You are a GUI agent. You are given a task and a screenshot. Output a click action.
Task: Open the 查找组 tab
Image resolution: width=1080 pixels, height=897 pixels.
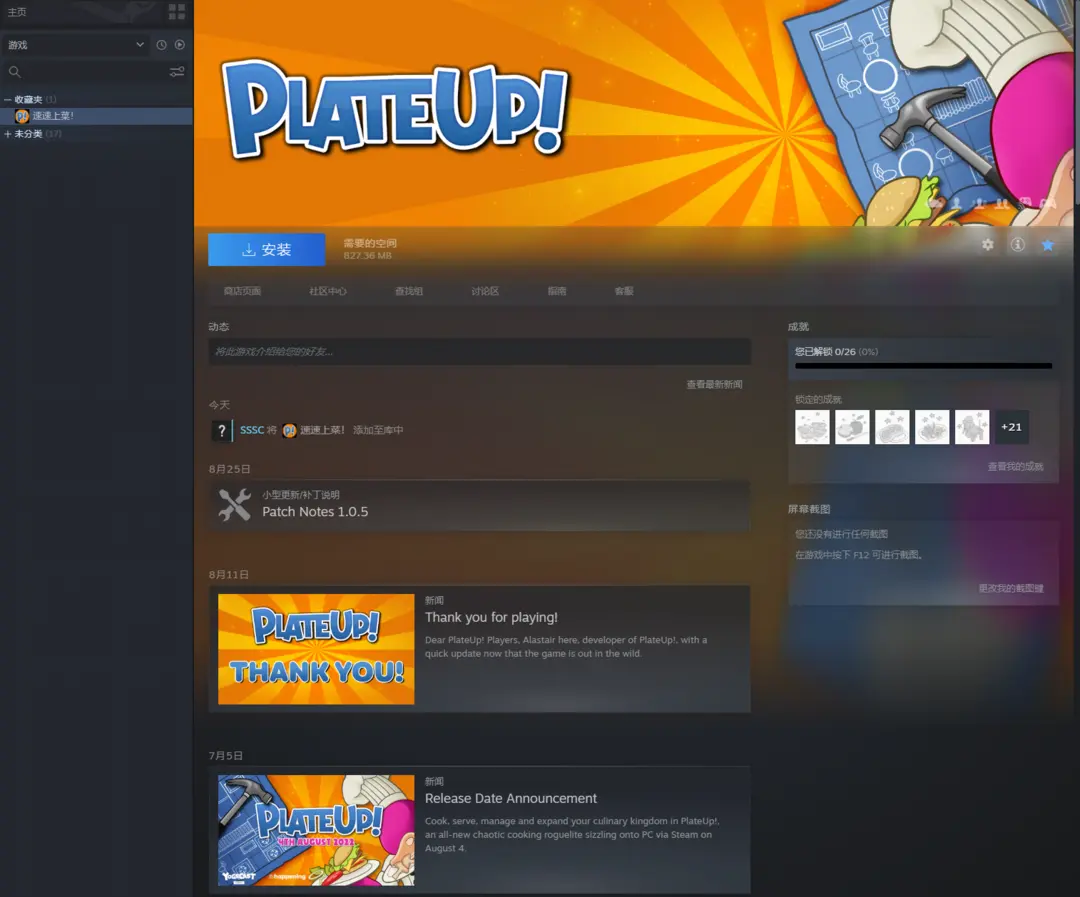point(409,291)
